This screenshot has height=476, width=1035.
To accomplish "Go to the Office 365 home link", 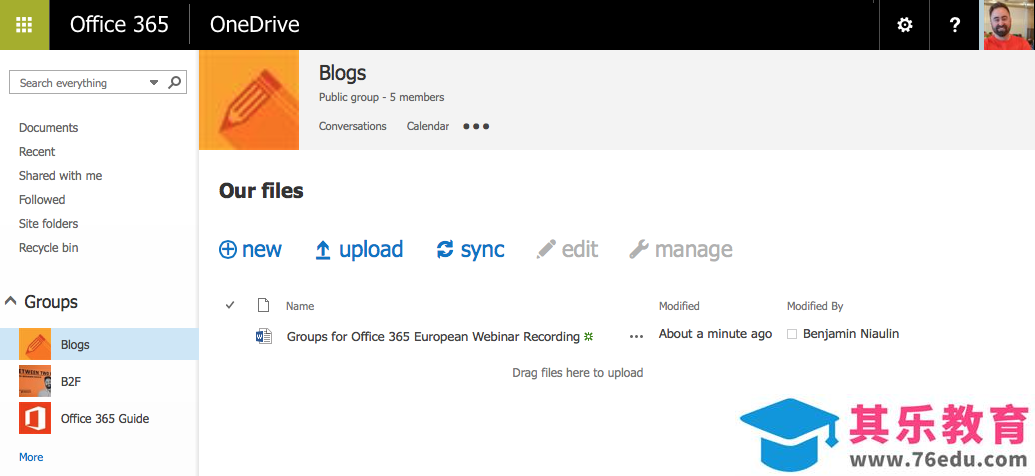I will [119, 24].
